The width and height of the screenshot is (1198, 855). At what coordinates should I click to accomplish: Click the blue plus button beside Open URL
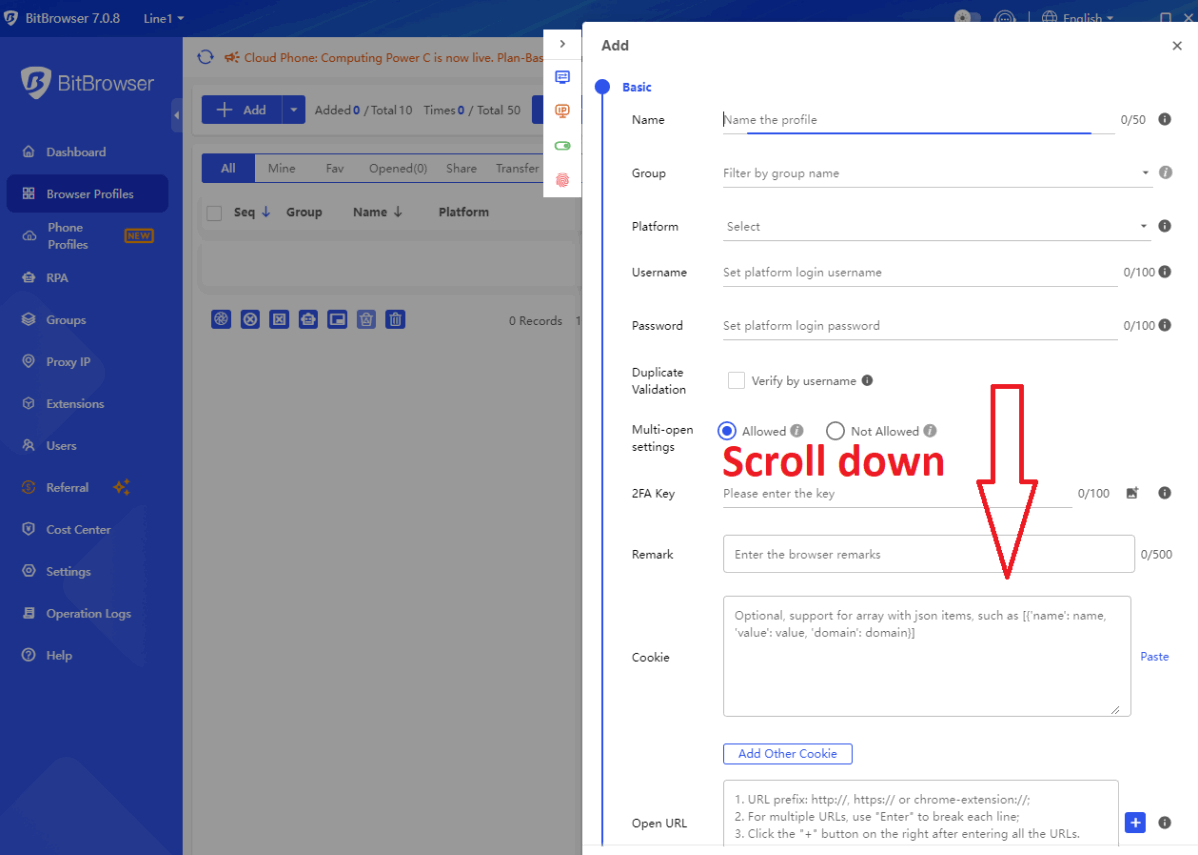pyautogui.click(x=1135, y=823)
